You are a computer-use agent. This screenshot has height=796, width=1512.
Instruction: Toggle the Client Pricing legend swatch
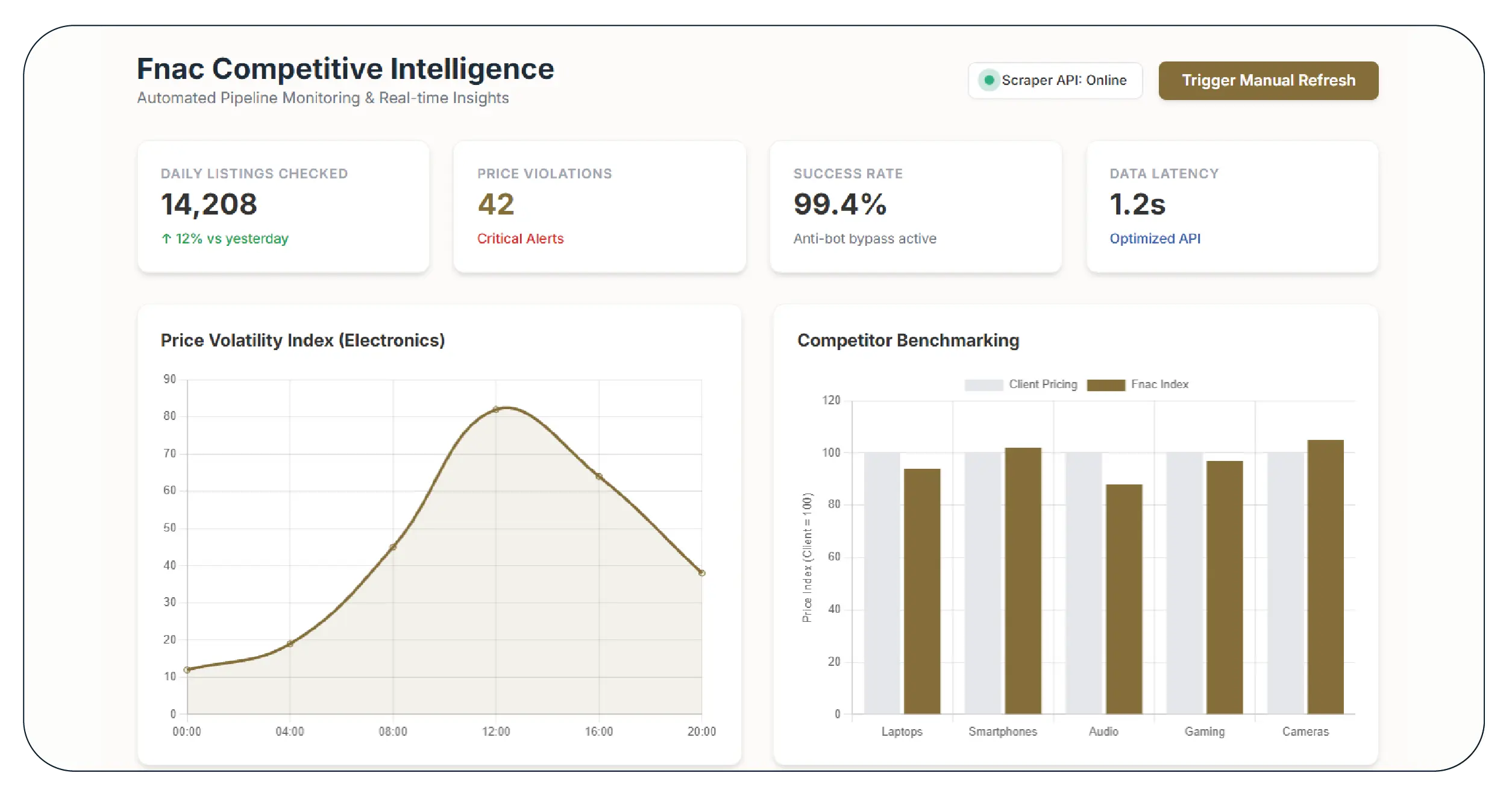pos(983,385)
